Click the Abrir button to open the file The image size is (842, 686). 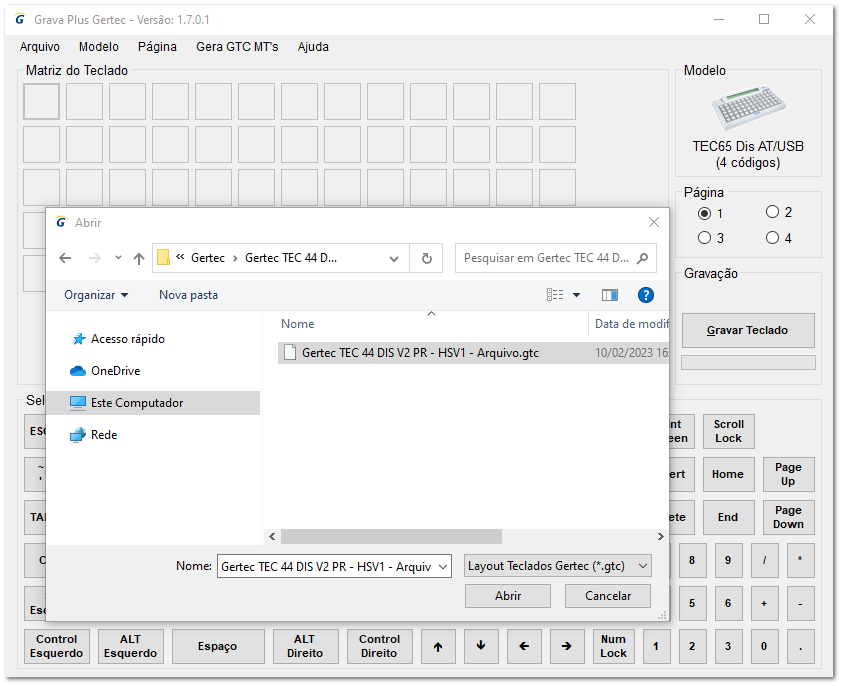507,596
